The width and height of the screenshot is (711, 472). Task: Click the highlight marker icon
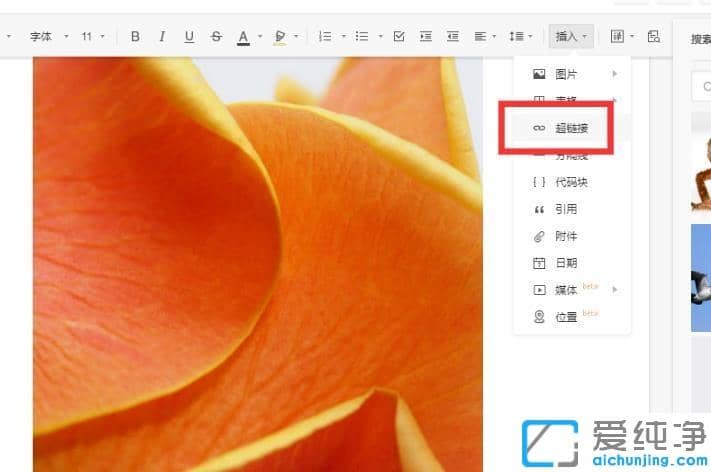[280, 37]
